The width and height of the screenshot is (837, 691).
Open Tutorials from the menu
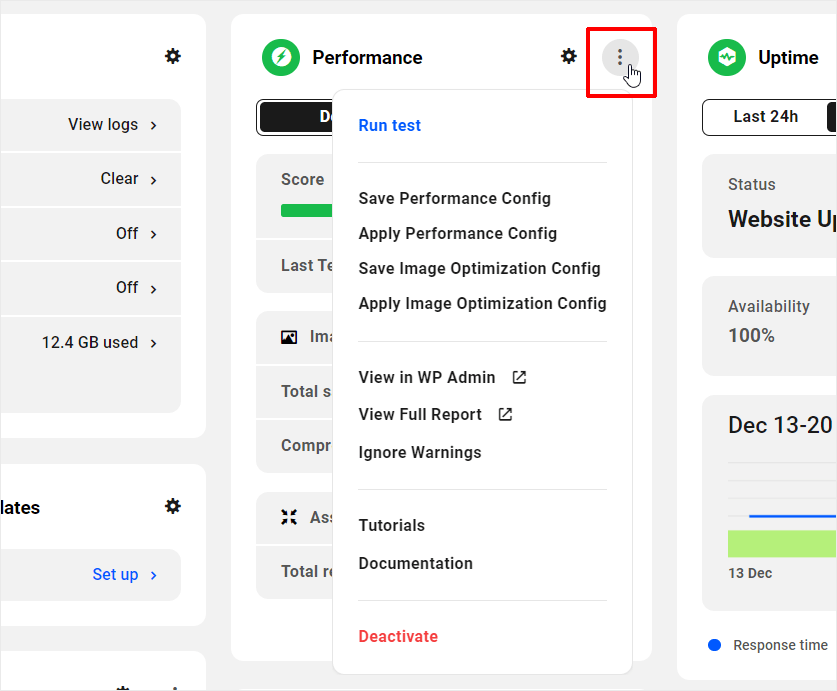(391, 525)
